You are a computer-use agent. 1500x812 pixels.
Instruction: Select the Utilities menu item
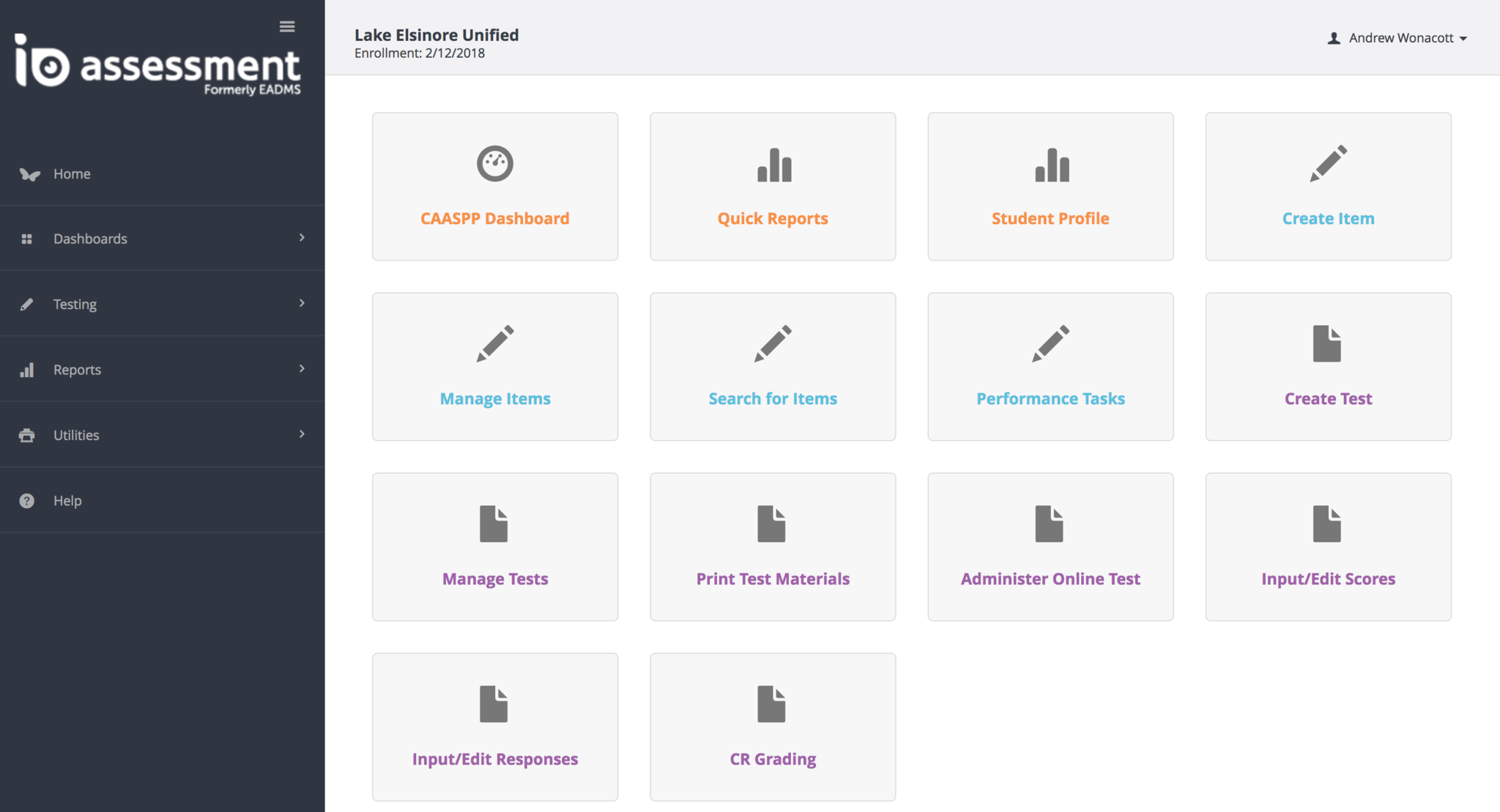[x=76, y=436]
